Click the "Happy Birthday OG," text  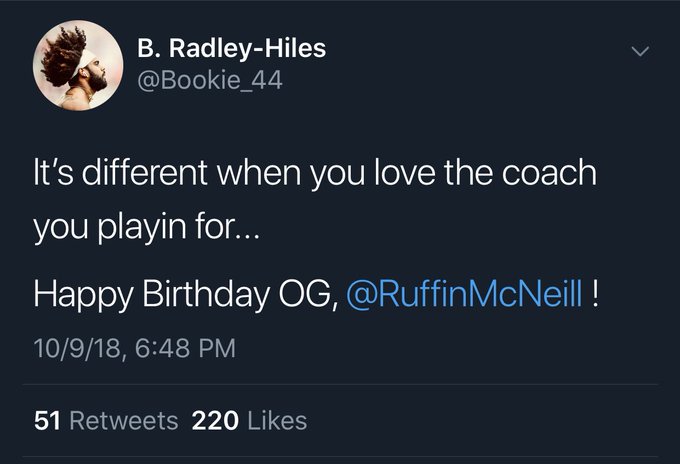(x=184, y=296)
